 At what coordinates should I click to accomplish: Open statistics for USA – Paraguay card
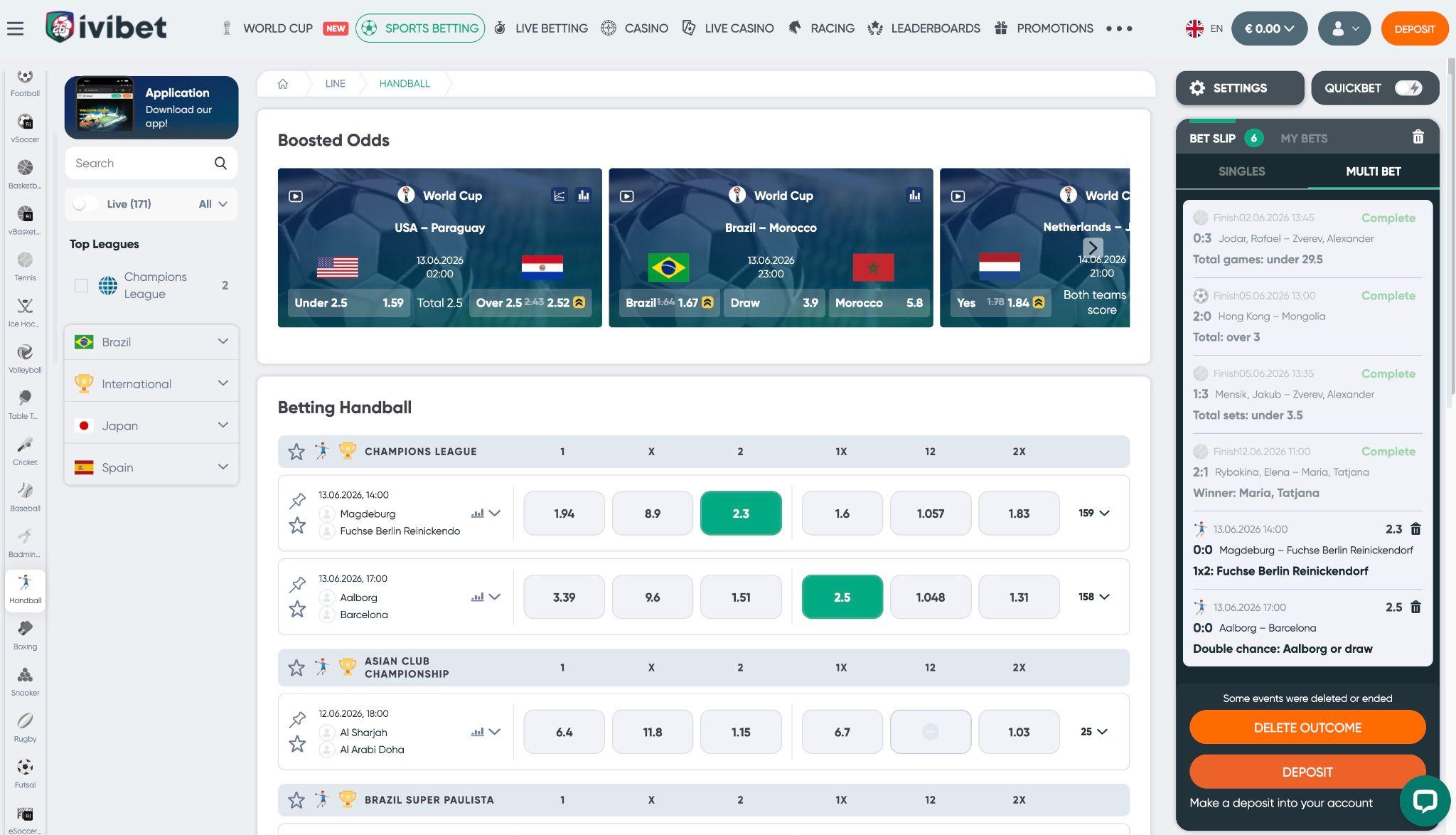coord(584,196)
